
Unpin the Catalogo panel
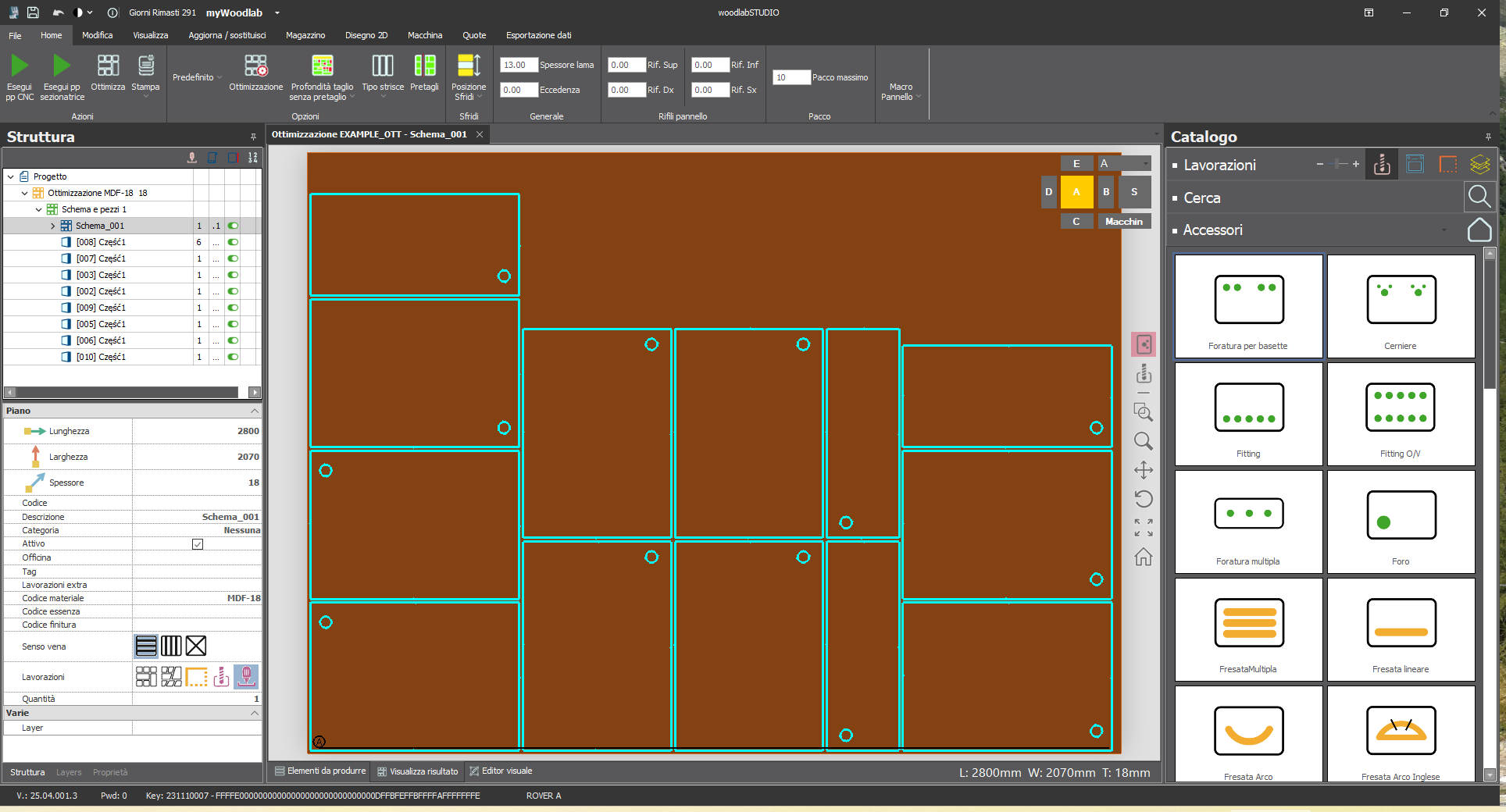click(x=1489, y=137)
